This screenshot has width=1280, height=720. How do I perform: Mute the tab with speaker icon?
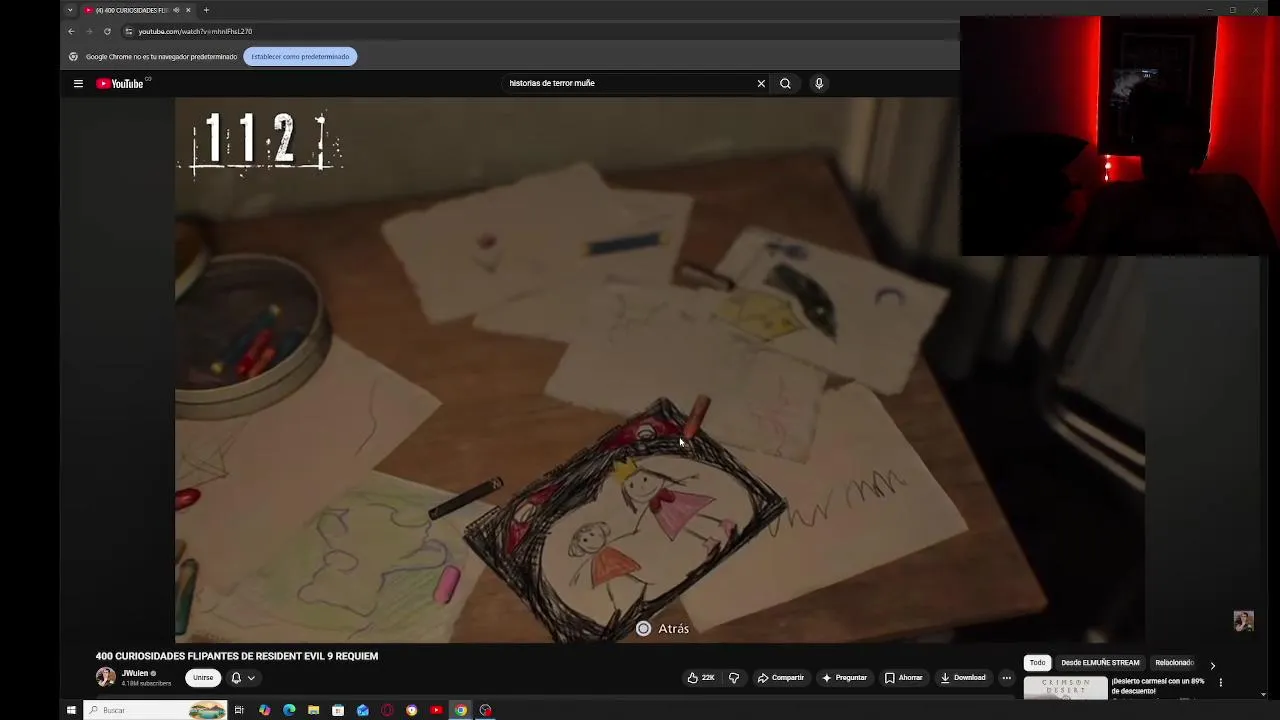[176, 10]
